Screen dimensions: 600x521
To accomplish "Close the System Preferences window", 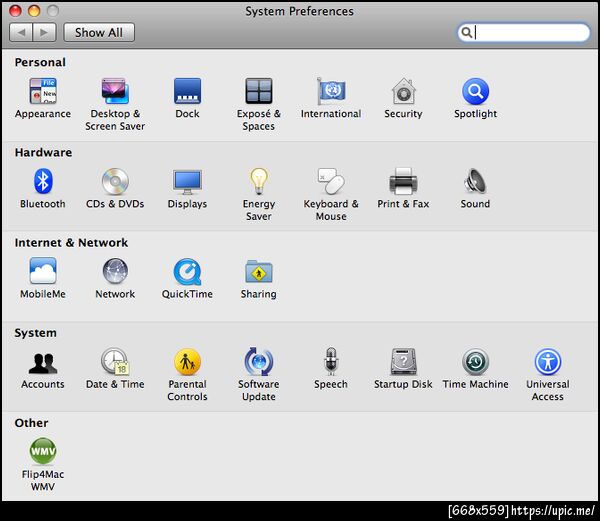I will [x=15, y=11].
